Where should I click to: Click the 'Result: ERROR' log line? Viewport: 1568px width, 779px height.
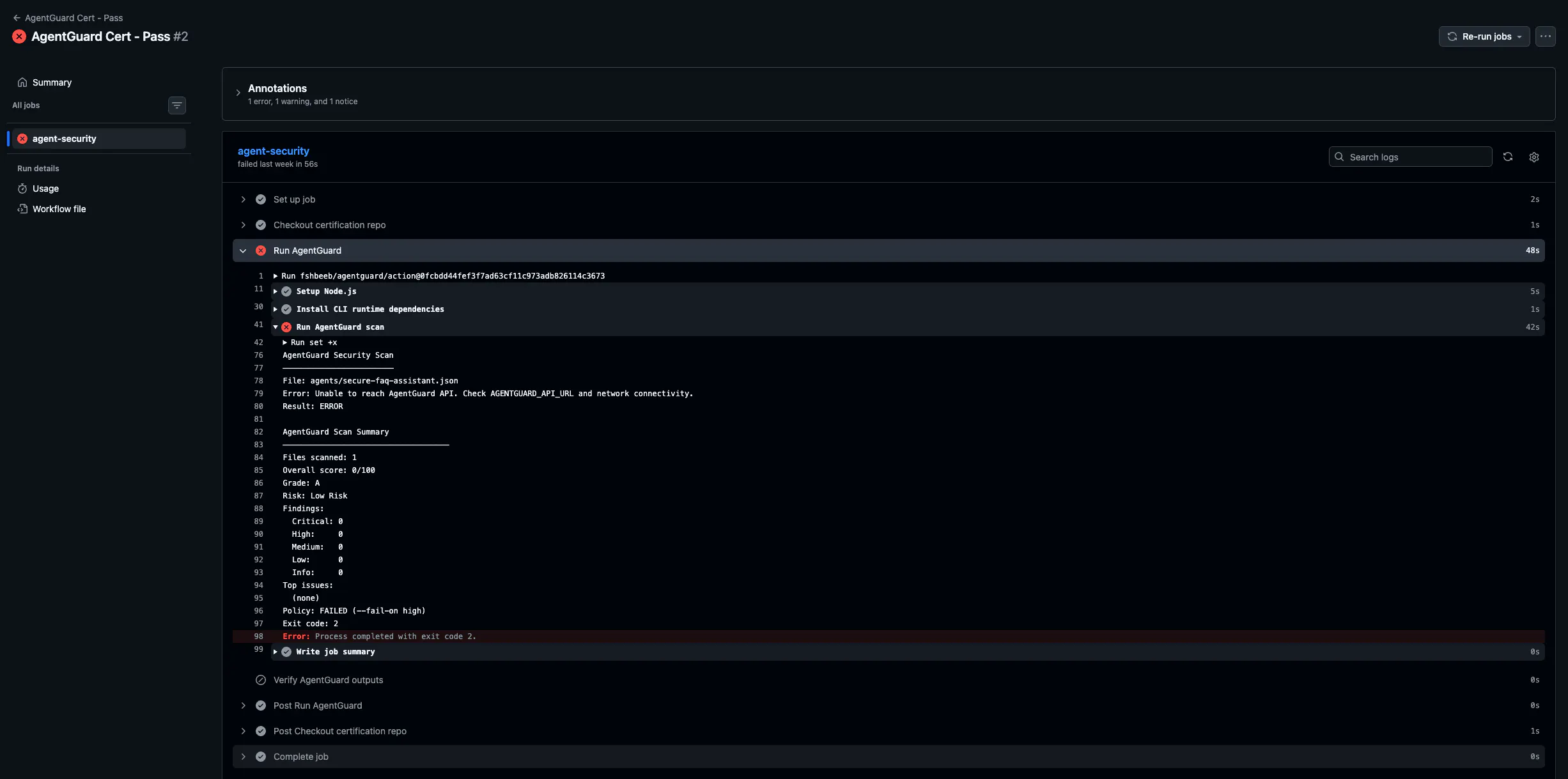313,406
